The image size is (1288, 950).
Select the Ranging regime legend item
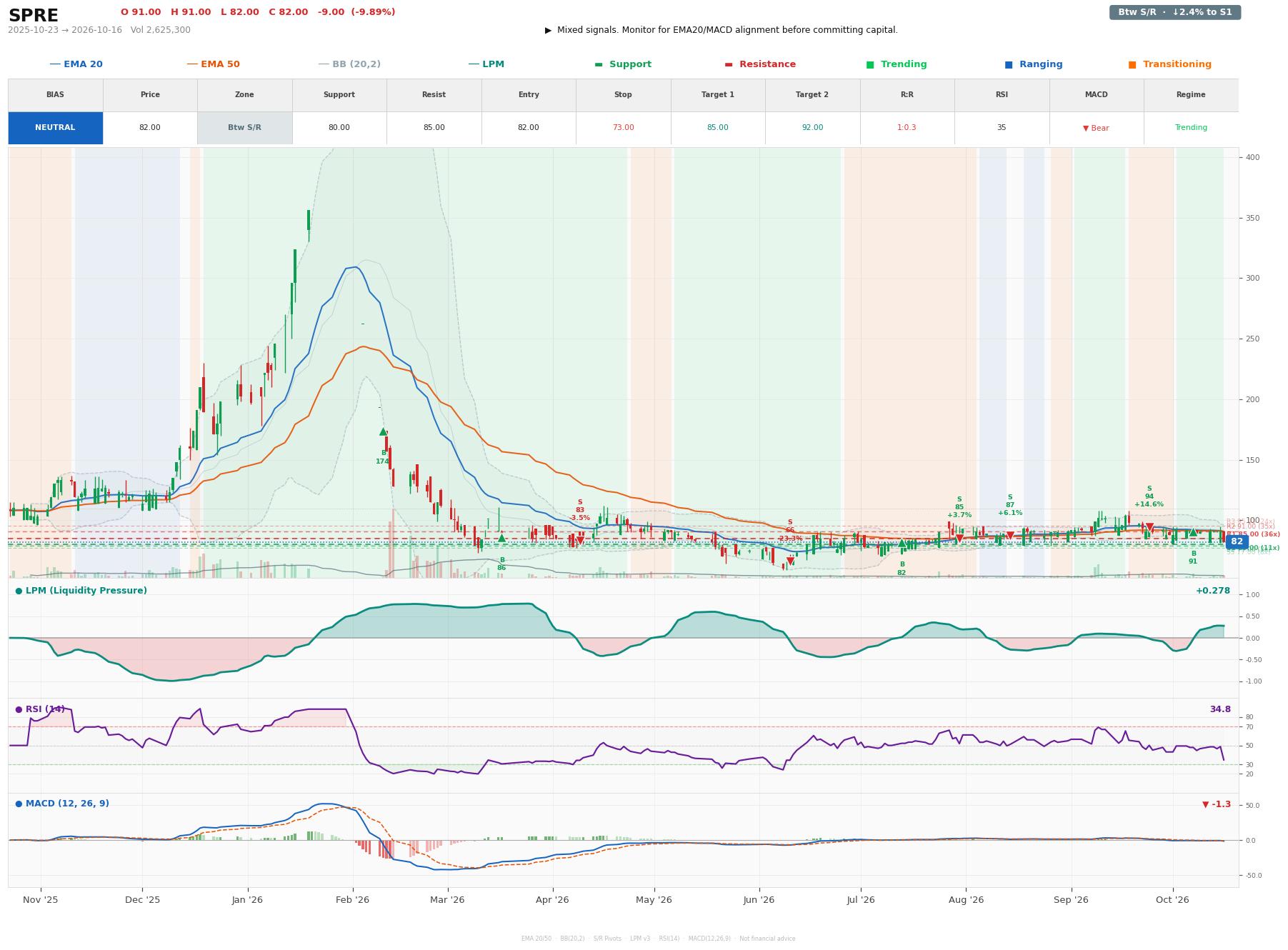pos(1034,64)
